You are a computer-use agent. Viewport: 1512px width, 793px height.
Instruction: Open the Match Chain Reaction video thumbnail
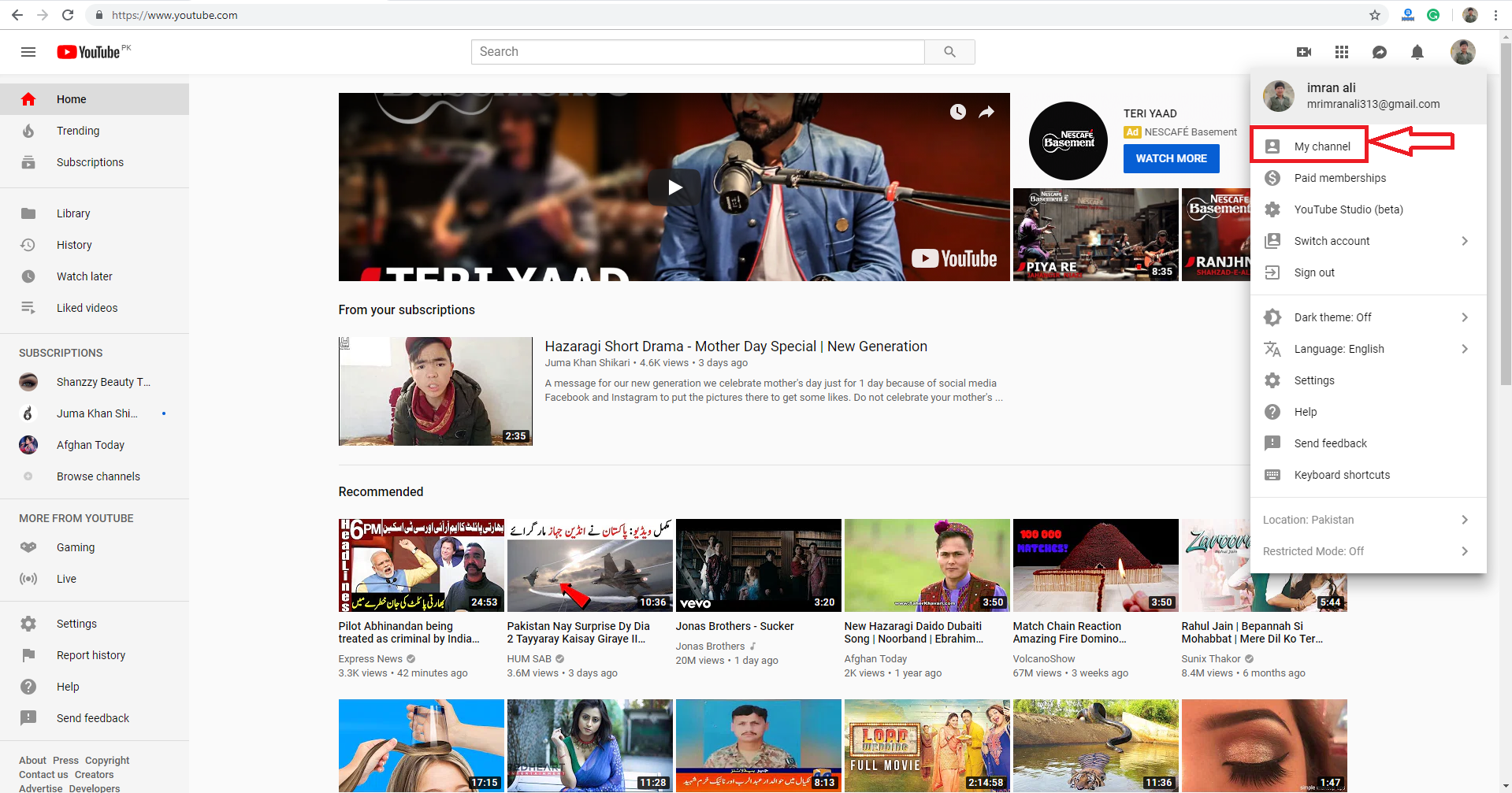click(x=1095, y=565)
